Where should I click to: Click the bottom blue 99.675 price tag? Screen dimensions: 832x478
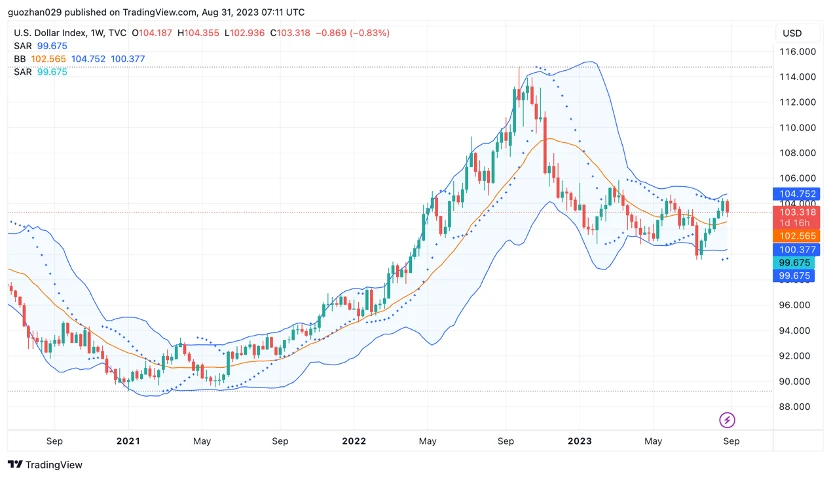click(x=798, y=275)
